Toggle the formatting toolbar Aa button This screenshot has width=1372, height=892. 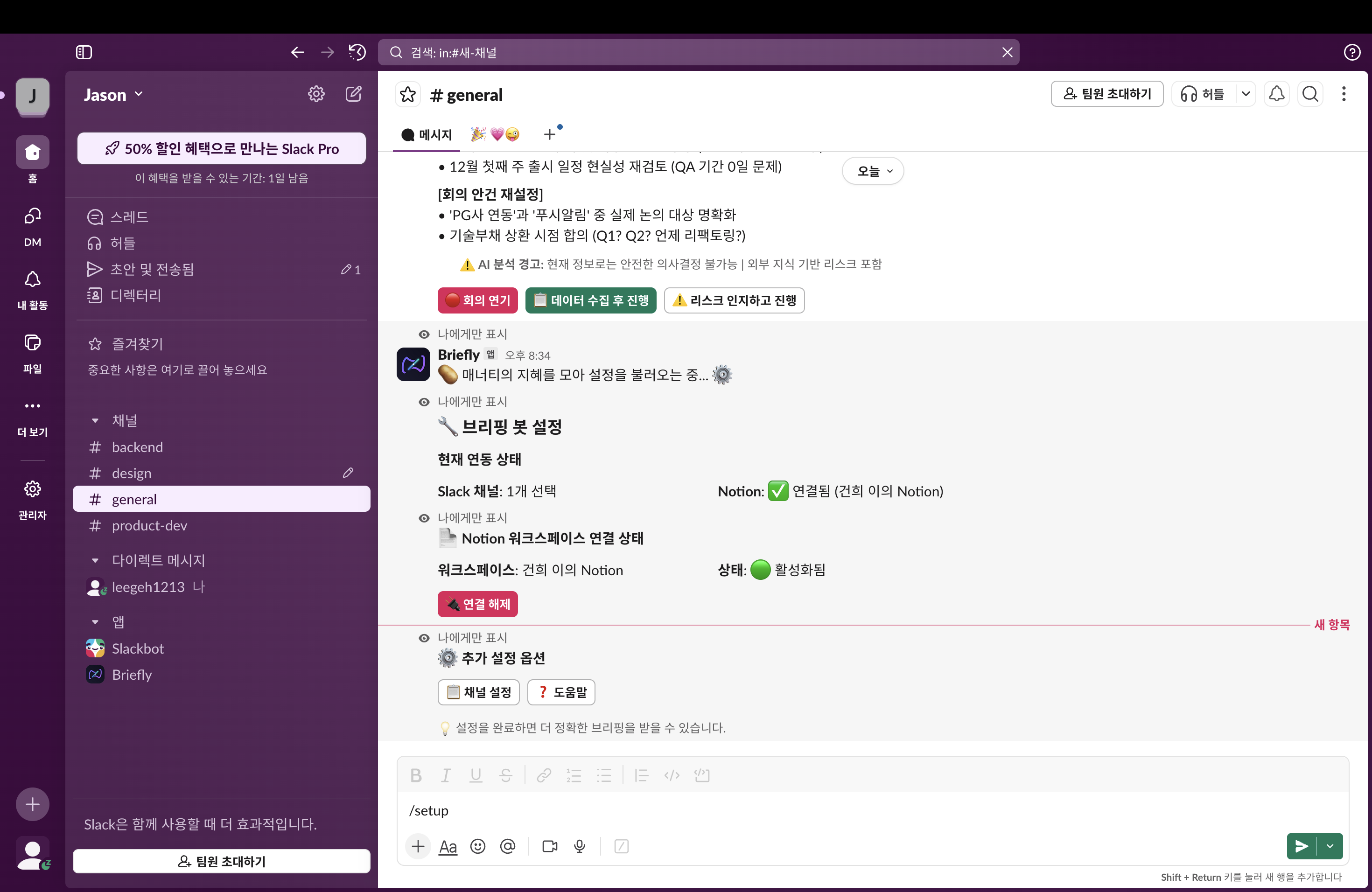click(x=448, y=846)
